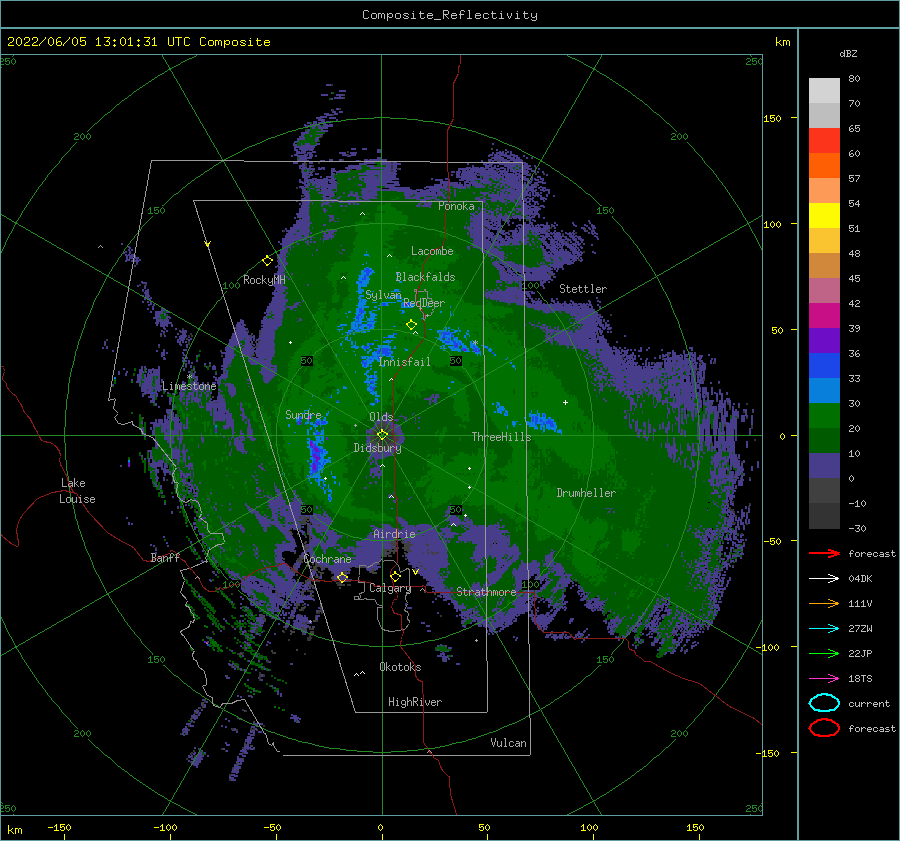Viewport: 900px width, 841px height.
Task: Select the white 04DK arrow in legend
Action: tap(824, 579)
